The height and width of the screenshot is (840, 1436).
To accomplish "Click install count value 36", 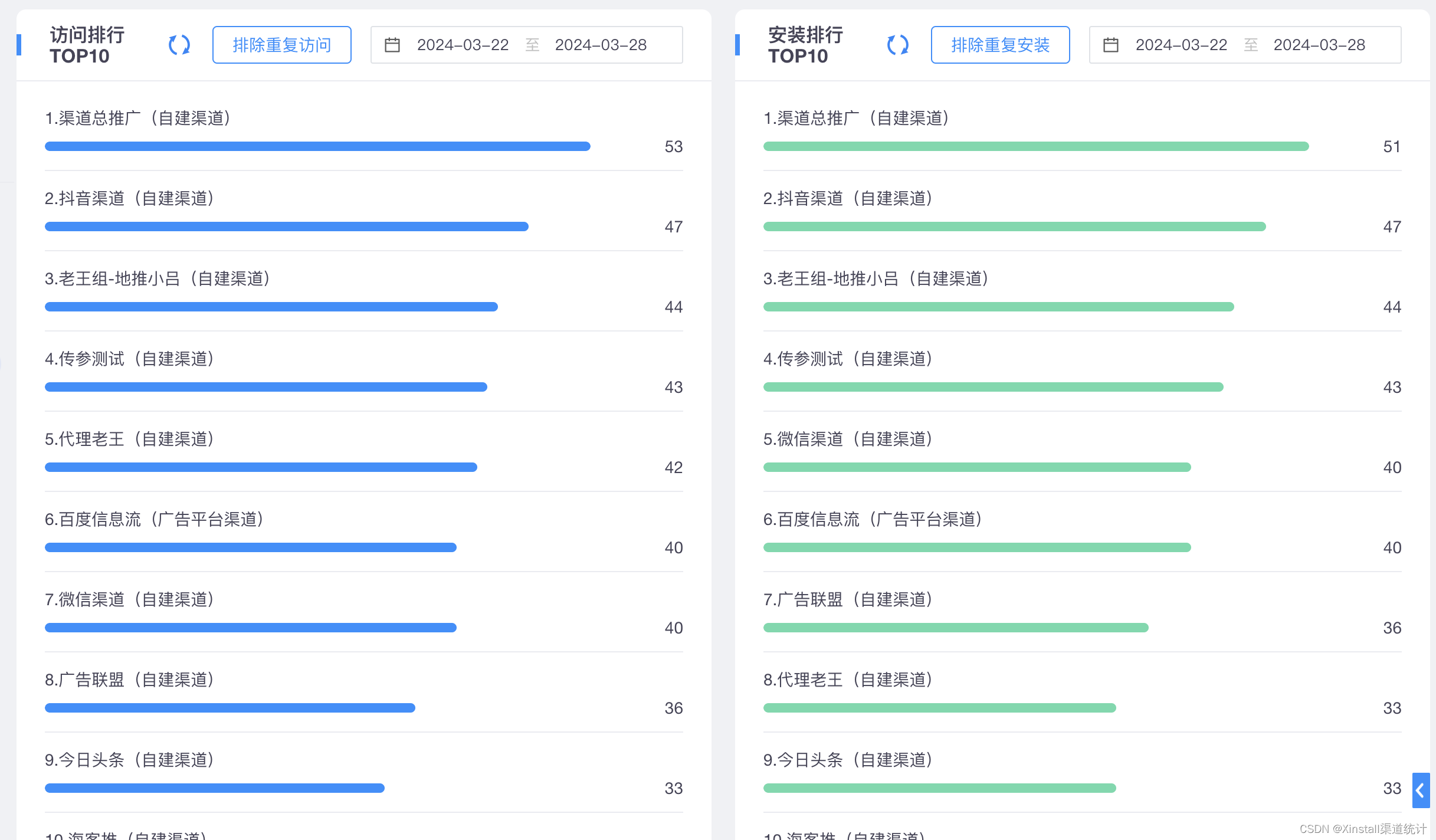I will (x=1392, y=628).
